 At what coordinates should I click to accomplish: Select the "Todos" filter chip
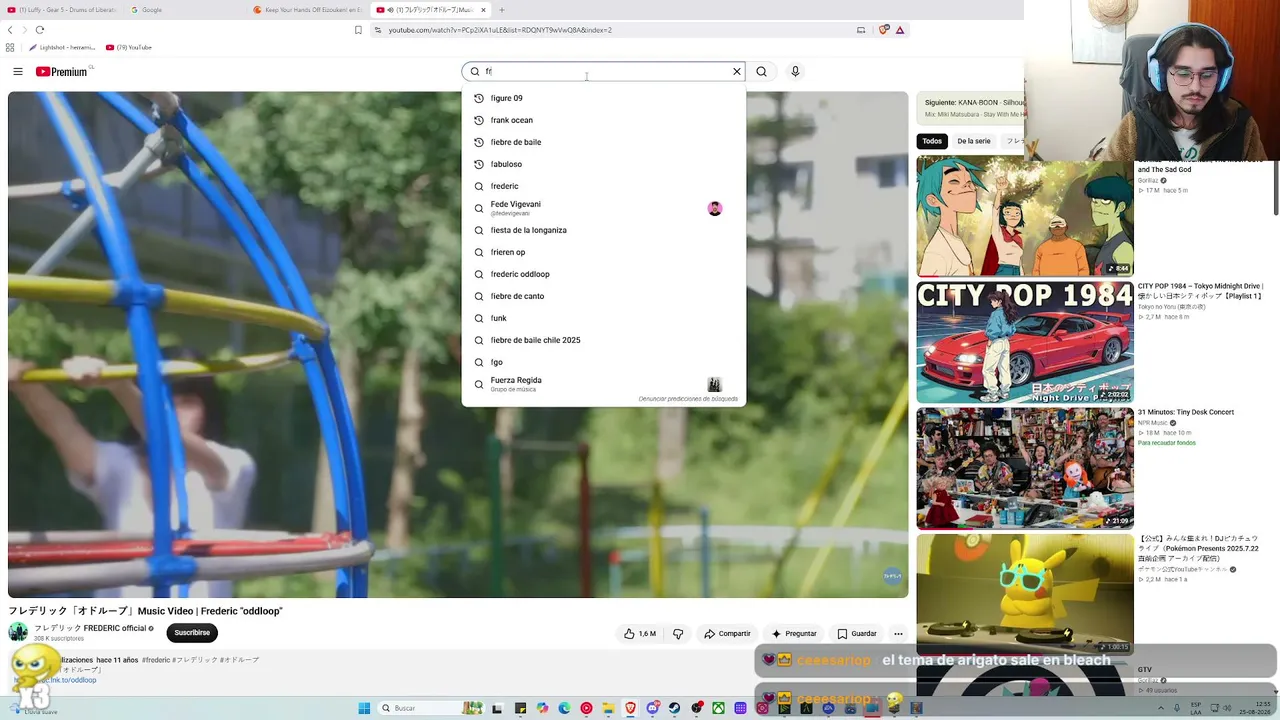coord(932,141)
